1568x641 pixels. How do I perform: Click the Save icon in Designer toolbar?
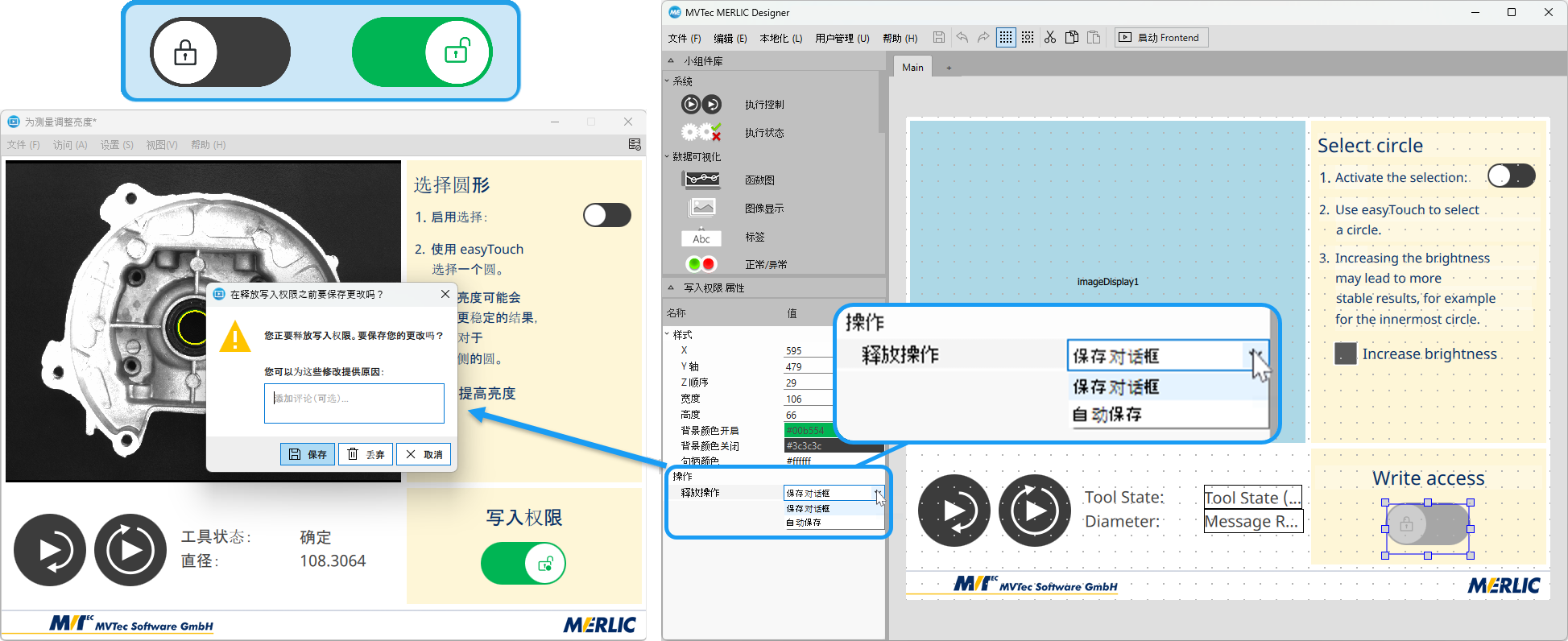point(939,37)
